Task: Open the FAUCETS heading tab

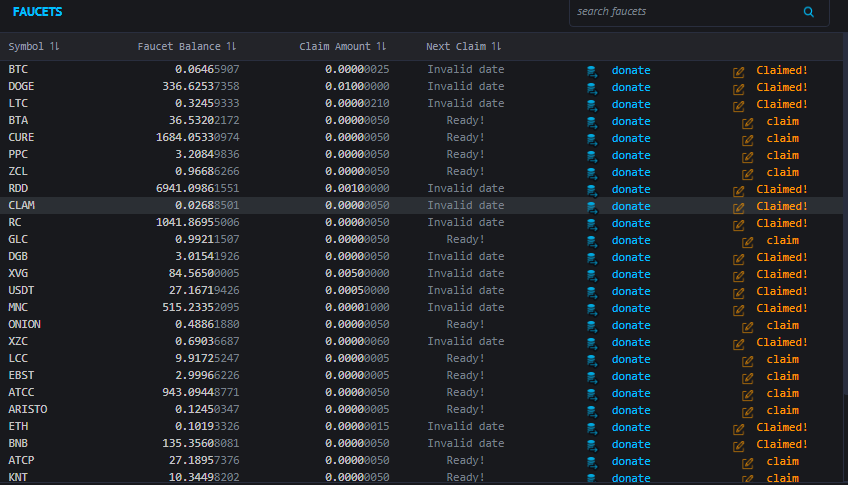Action: pyautogui.click(x=37, y=12)
